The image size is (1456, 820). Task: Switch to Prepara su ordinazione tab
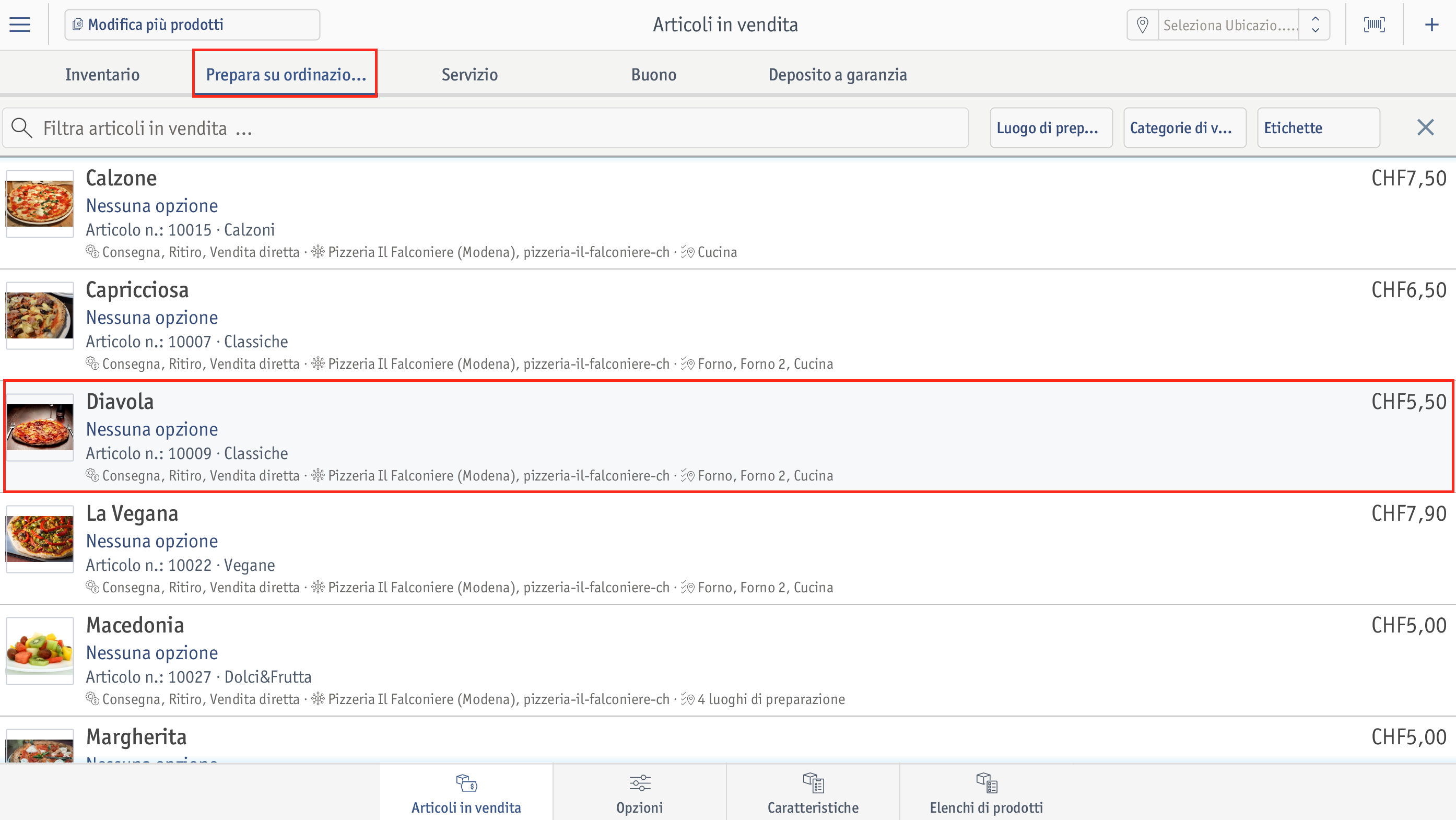[x=285, y=74]
